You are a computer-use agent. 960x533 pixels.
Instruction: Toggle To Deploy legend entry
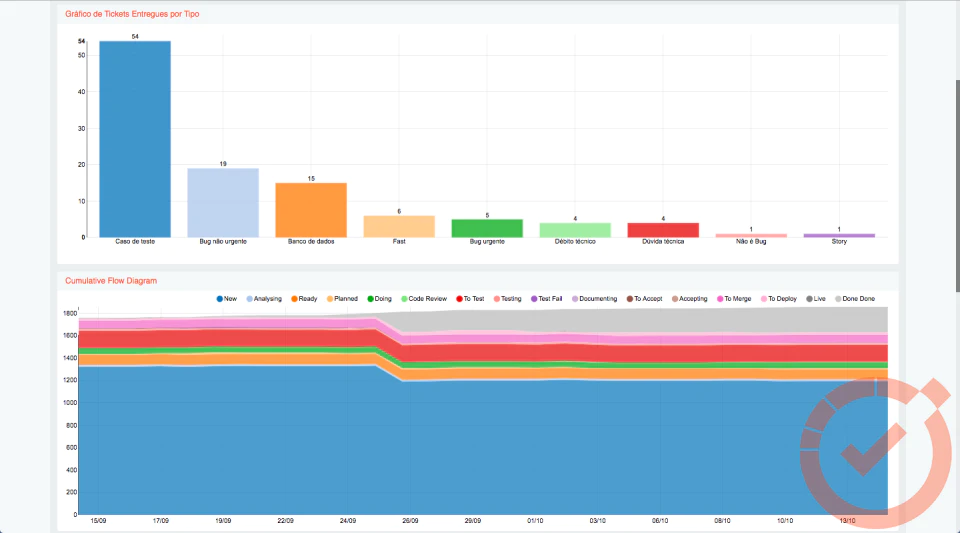779,299
